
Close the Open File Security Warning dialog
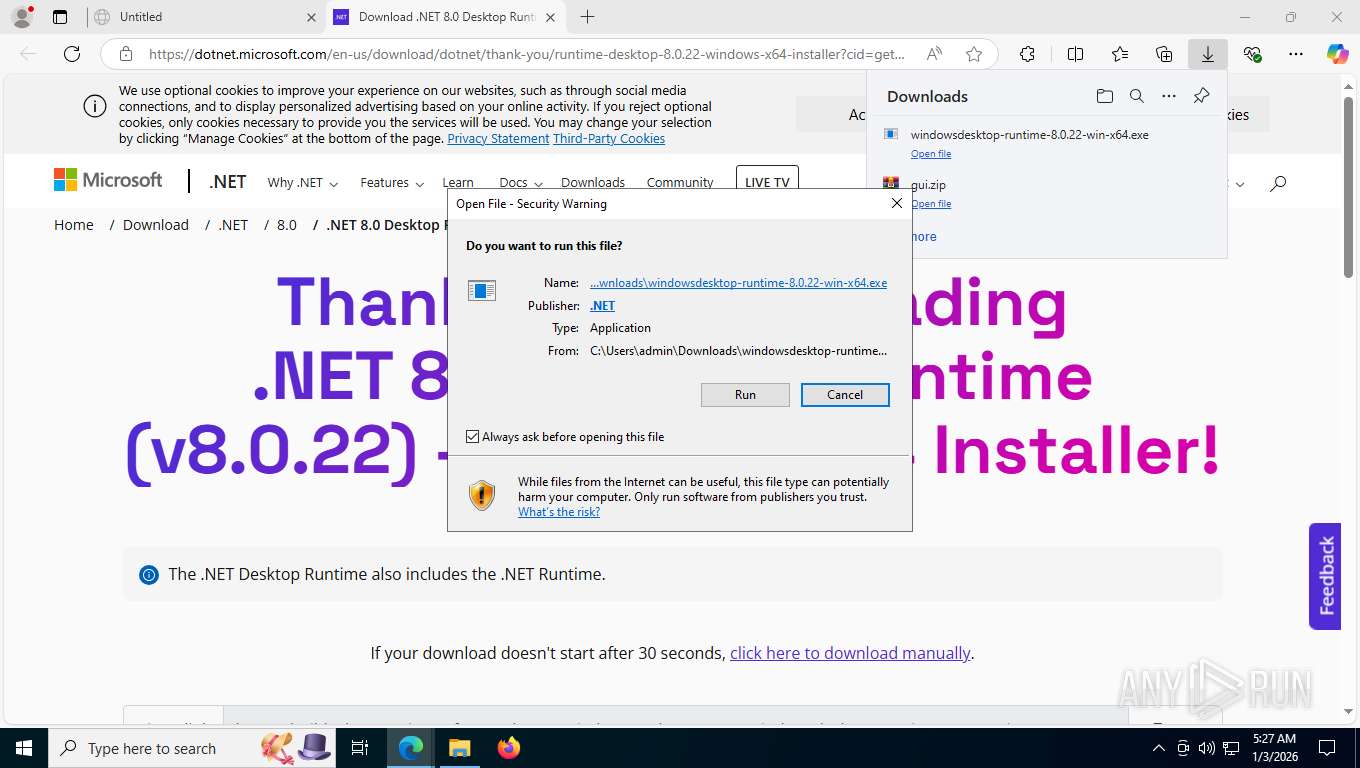pyautogui.click(x=897, y=203)
